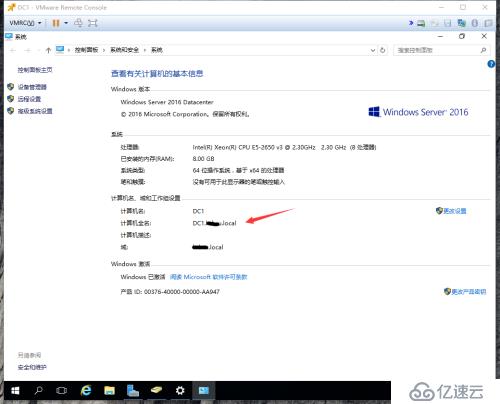Open 远程设置 (Remote settings) link

(29, 99)
